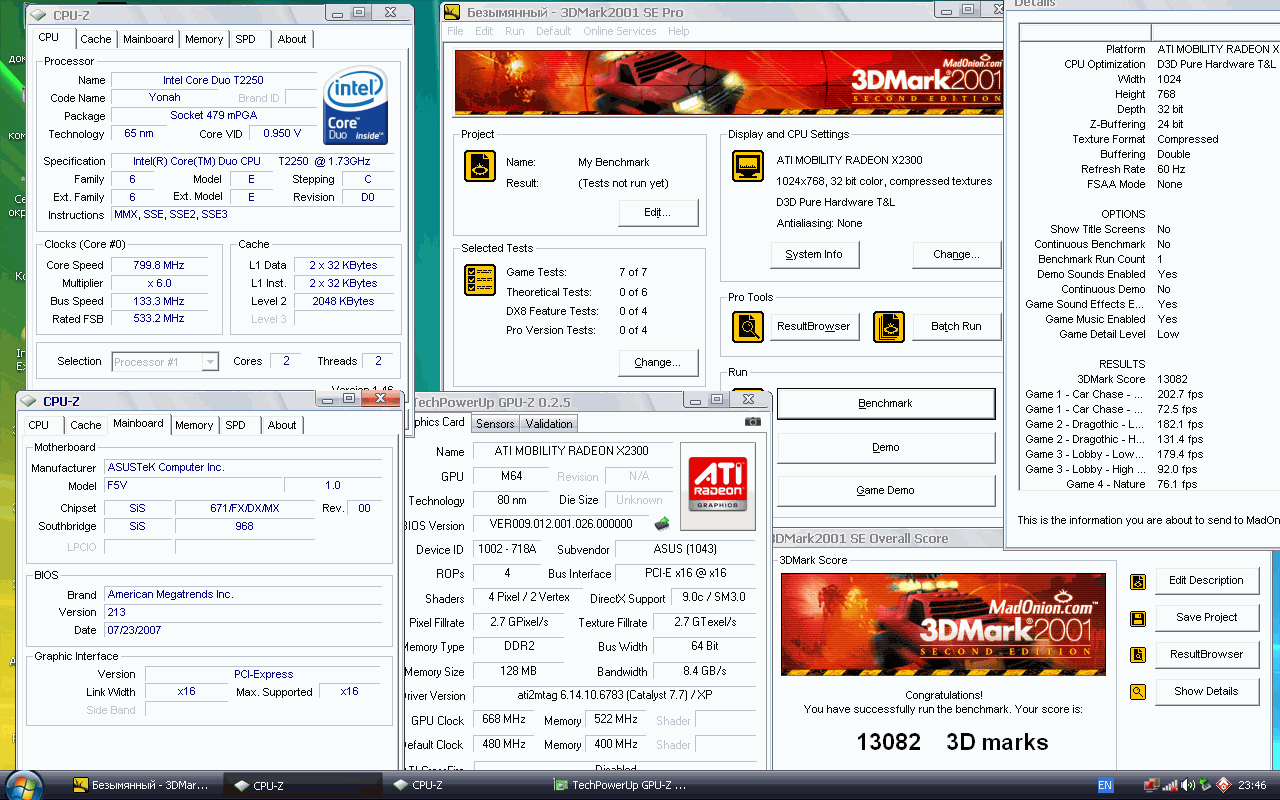Click the Display and CPU Settings monitor icon

(x=748, y=166)
